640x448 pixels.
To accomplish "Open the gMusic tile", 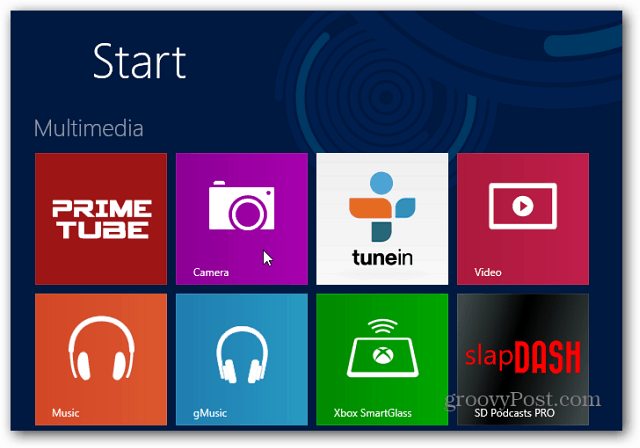I will [242, 359].
